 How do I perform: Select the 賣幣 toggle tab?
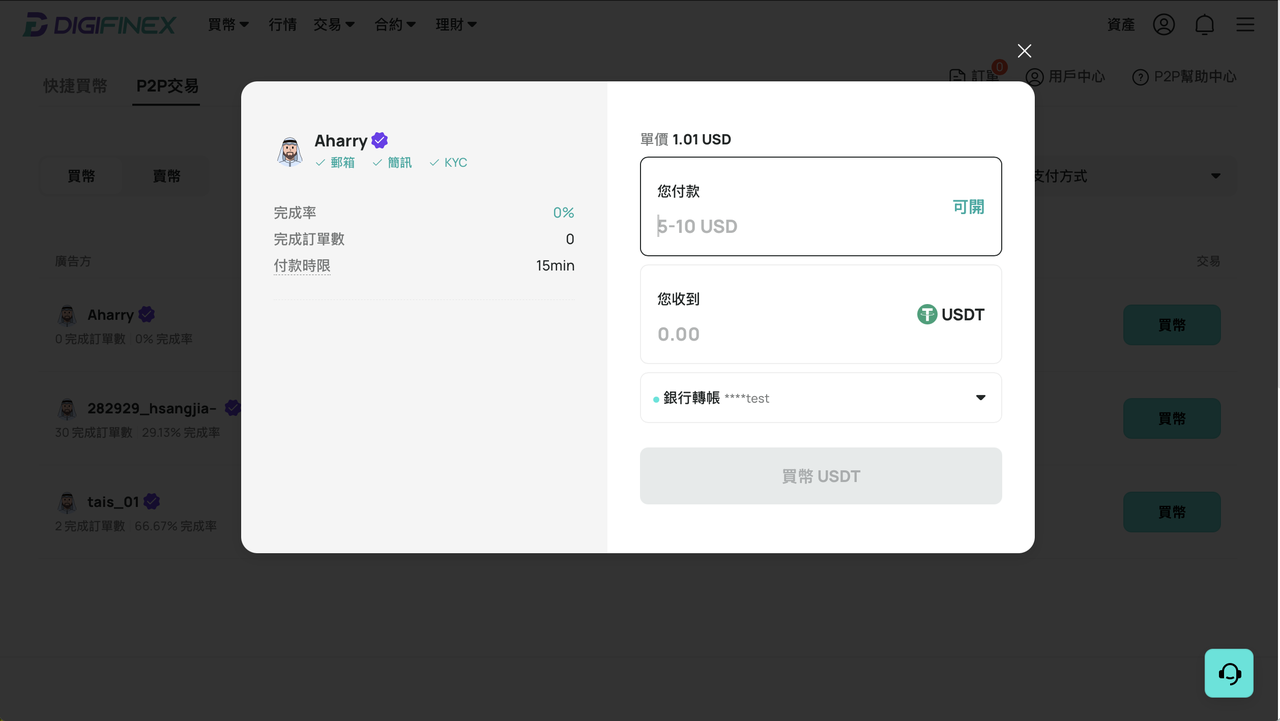click(166, 176)
